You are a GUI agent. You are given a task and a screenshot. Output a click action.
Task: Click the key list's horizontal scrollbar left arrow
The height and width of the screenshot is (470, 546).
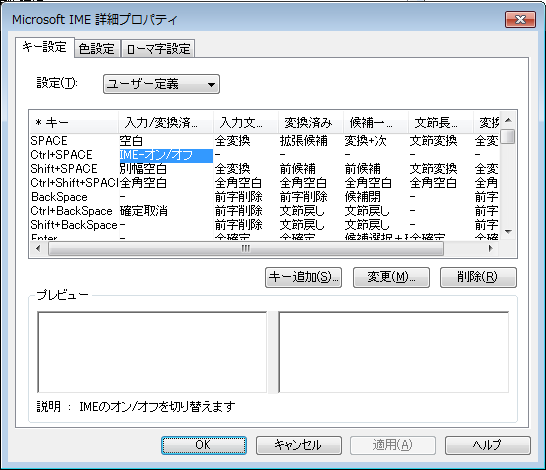pyautogui.click(x=38, y=249)
